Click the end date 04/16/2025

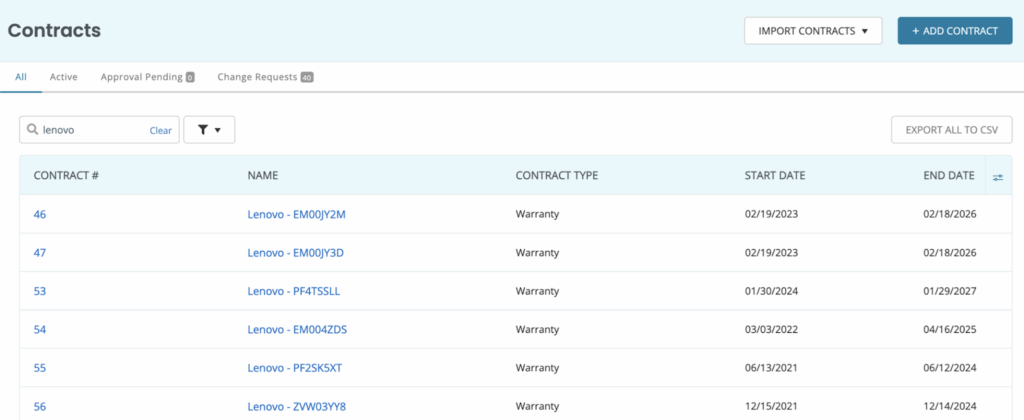pos(950,330)
